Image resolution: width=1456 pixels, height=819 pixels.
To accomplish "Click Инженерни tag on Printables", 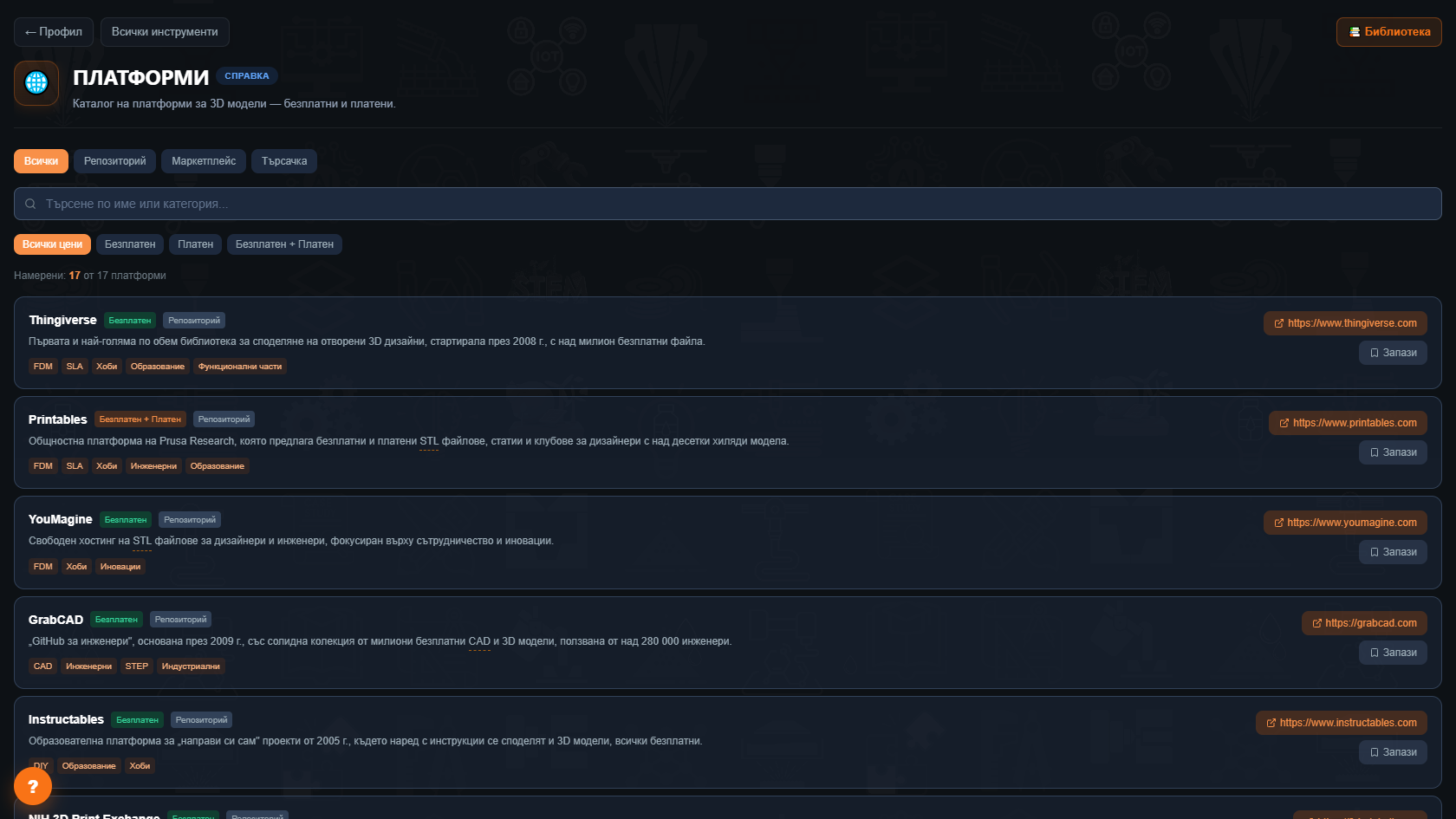I will (153, 466).
